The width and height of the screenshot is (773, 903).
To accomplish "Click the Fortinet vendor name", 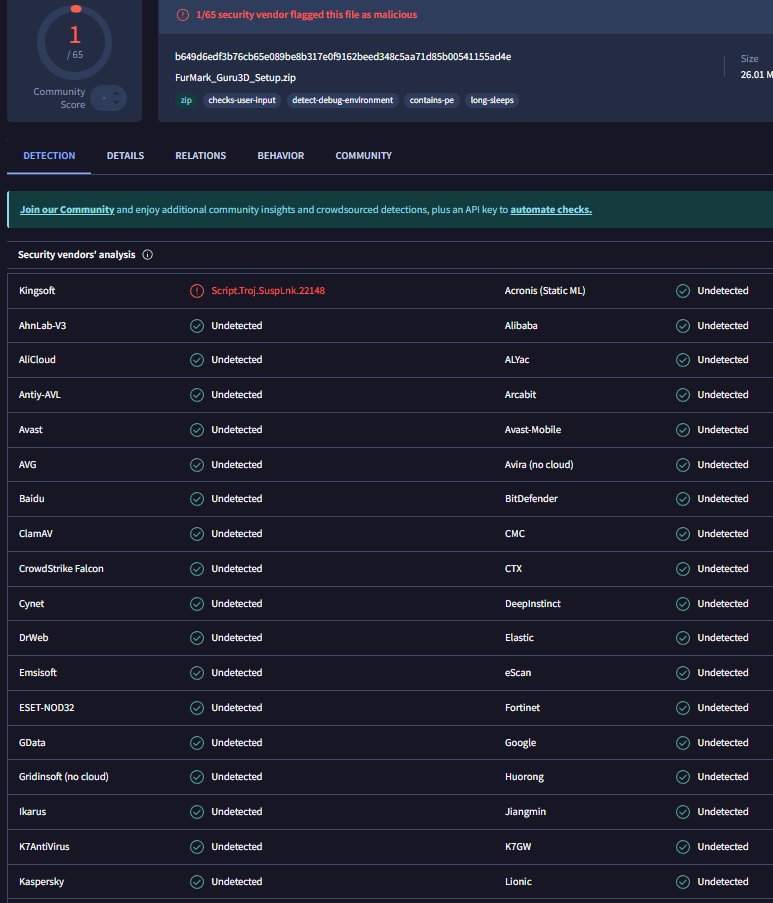I will coord(522,708).
